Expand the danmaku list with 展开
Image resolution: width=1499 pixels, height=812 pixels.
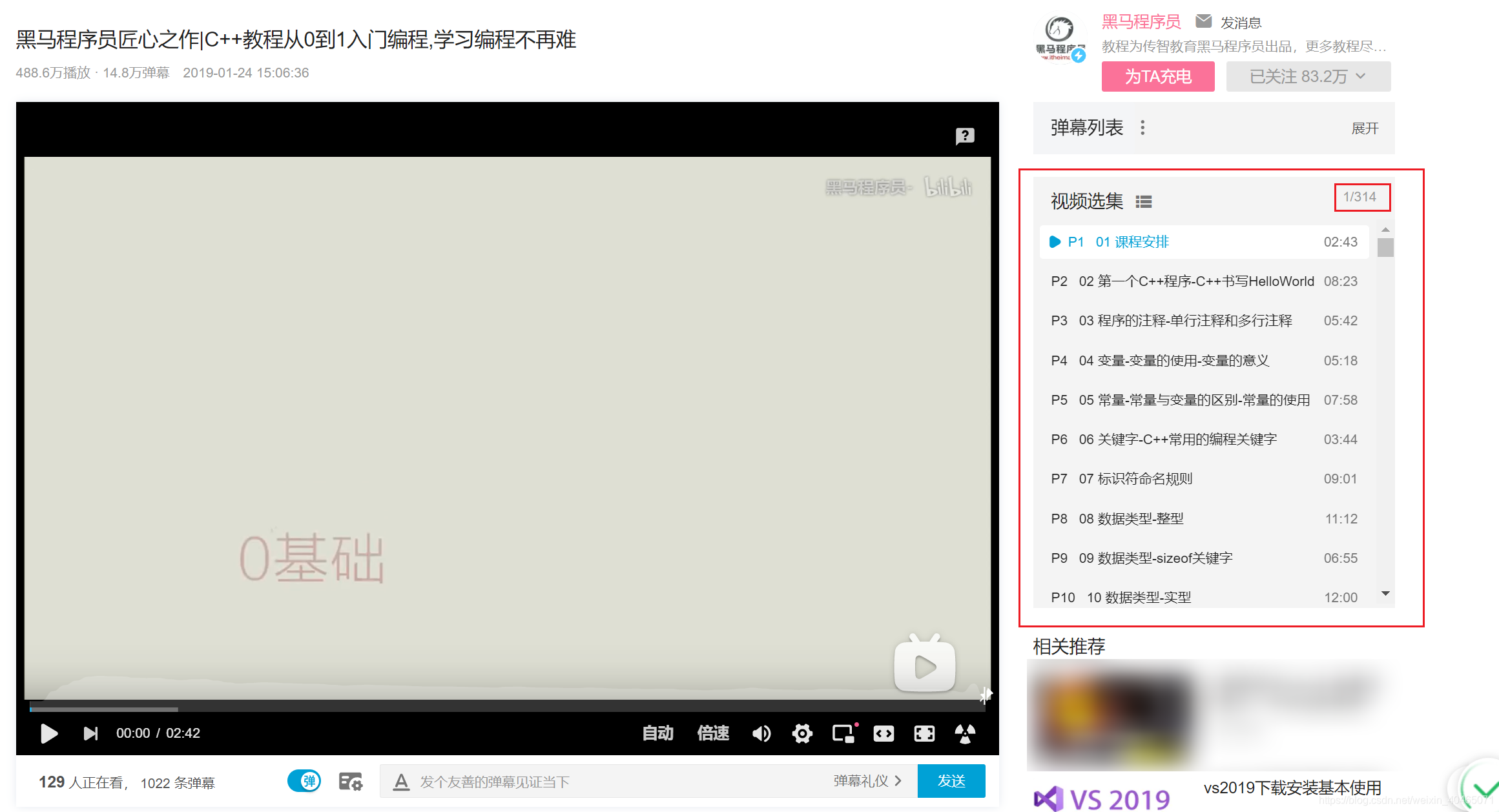[1365, 128]
